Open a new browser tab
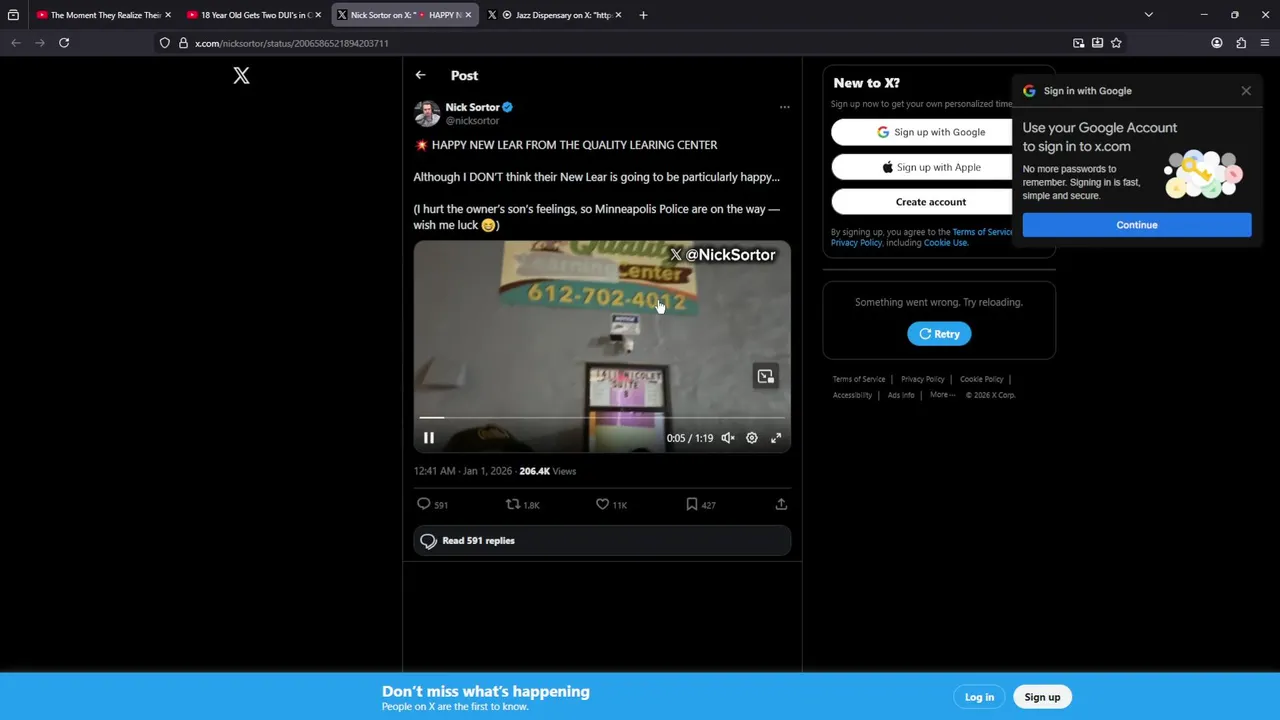Image resolution: width=1280 pixels, height=720 pixels. click(643, 15)
